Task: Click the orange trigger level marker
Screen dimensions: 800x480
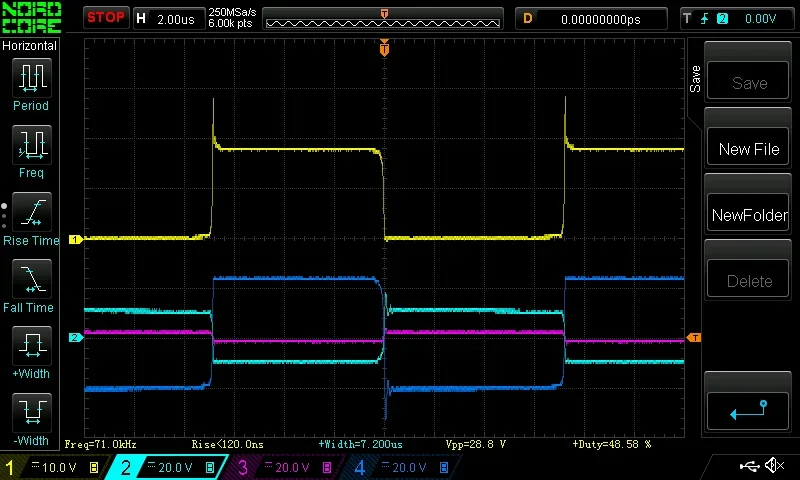Action: (x=694, y=338)
